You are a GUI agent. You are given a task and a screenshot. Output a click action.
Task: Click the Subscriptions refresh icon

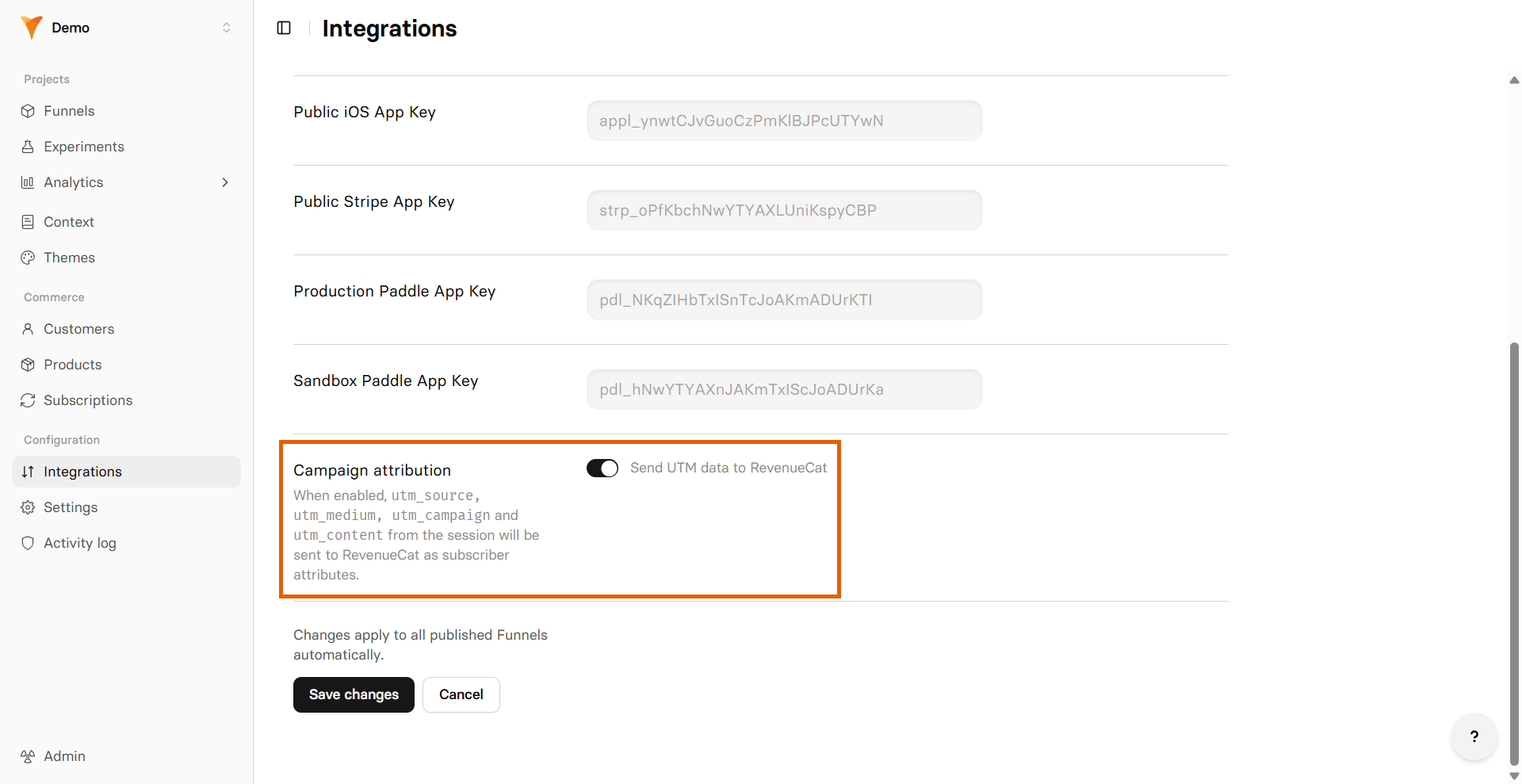pos(28,400)
